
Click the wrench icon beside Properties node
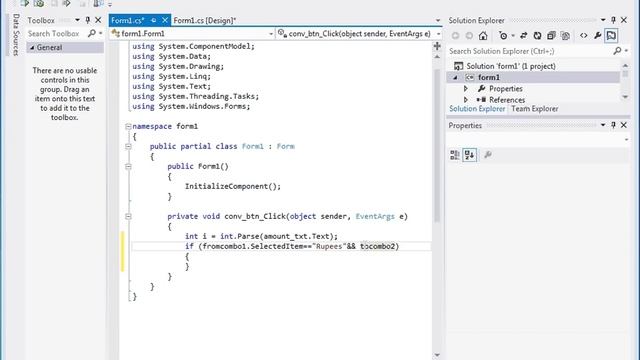(x=482, y=89)
